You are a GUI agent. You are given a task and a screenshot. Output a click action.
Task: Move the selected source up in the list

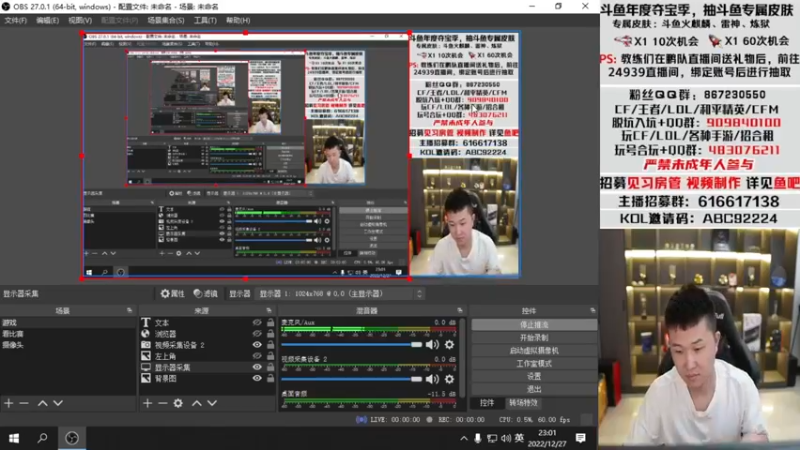click(196, 403)
